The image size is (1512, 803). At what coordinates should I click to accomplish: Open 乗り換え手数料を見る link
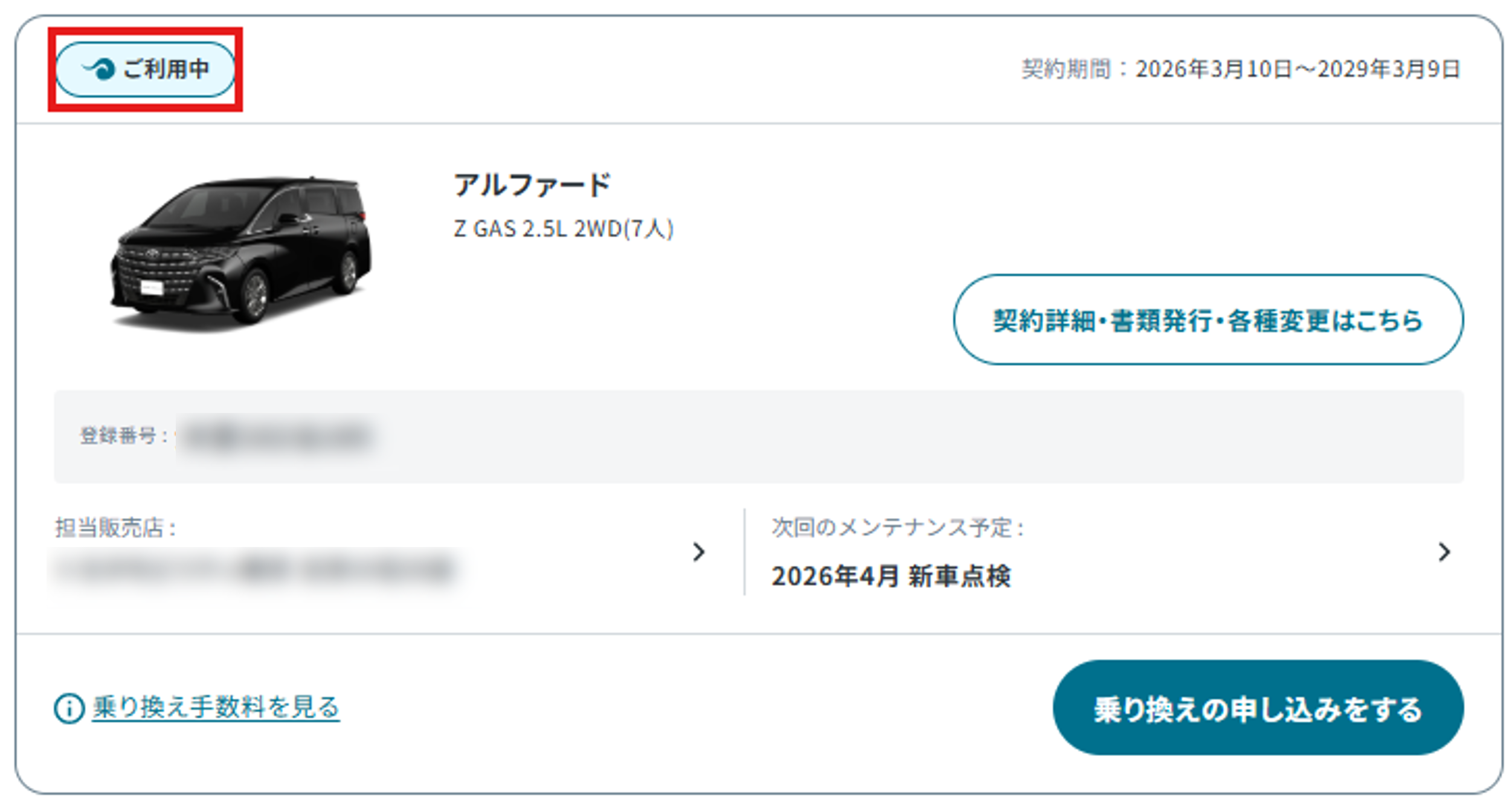coord(216,707)
